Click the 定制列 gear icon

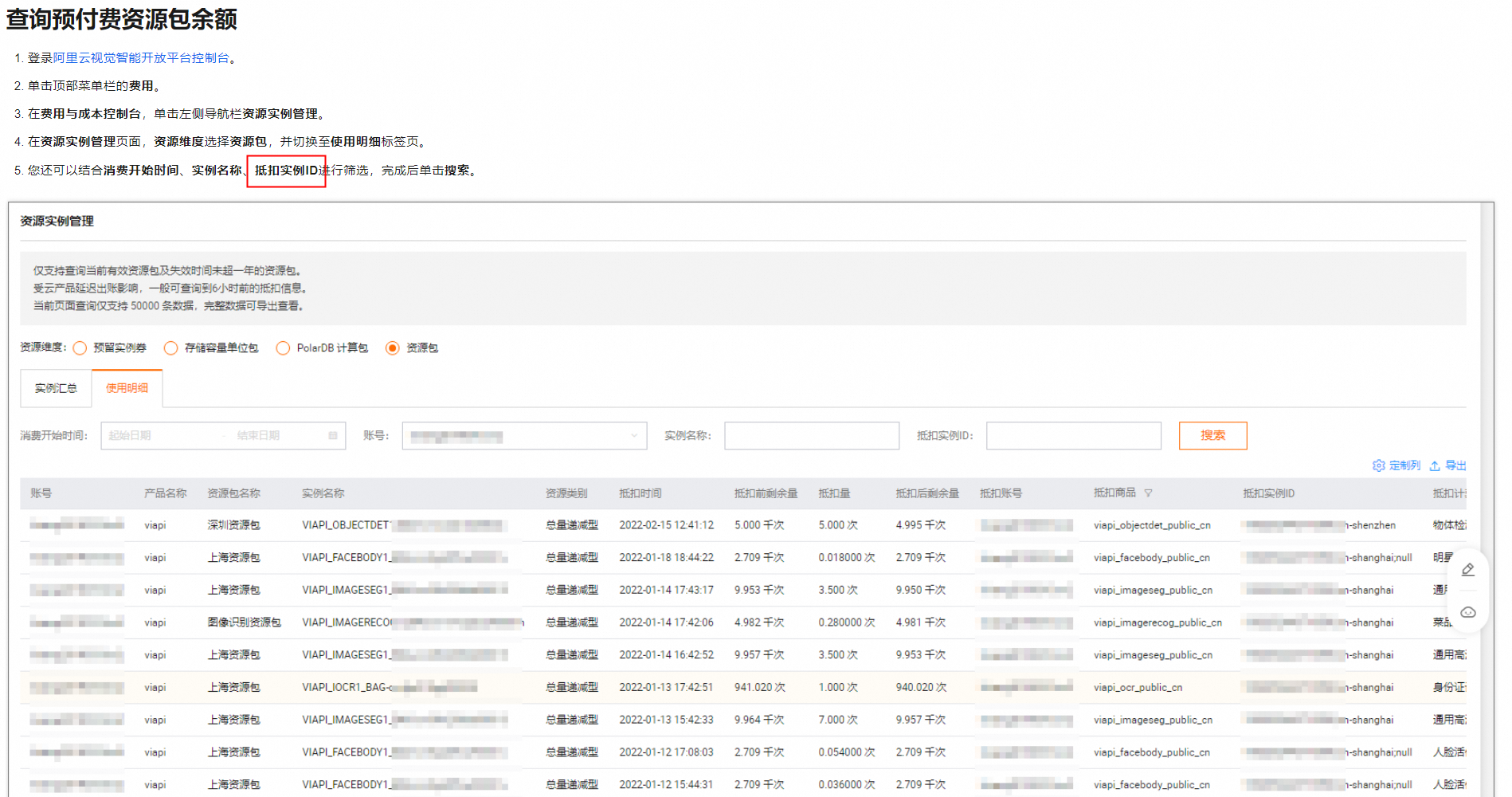1379,465
